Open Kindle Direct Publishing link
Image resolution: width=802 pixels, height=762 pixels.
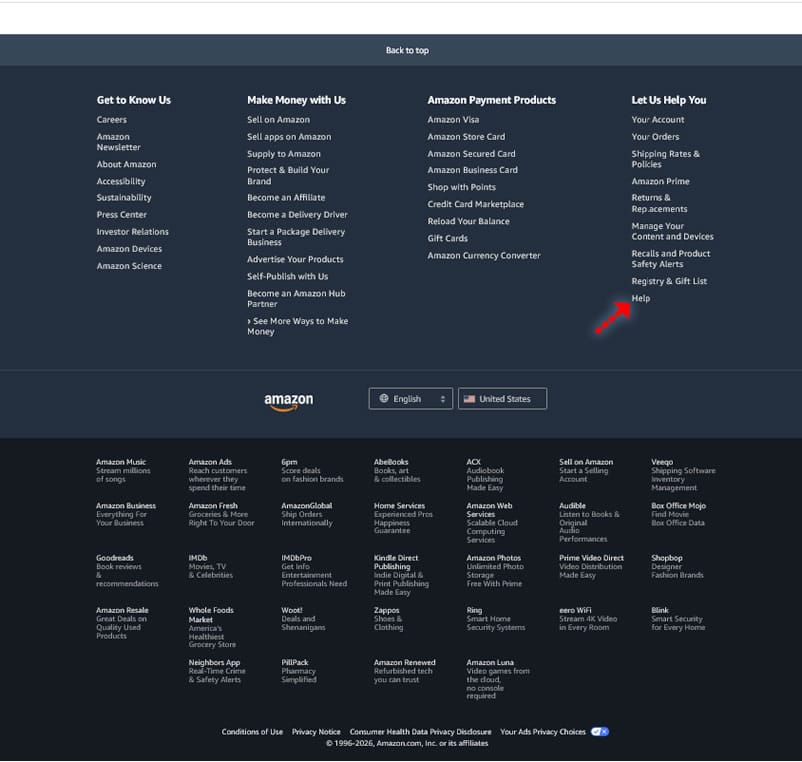click(x=401, y=575)
